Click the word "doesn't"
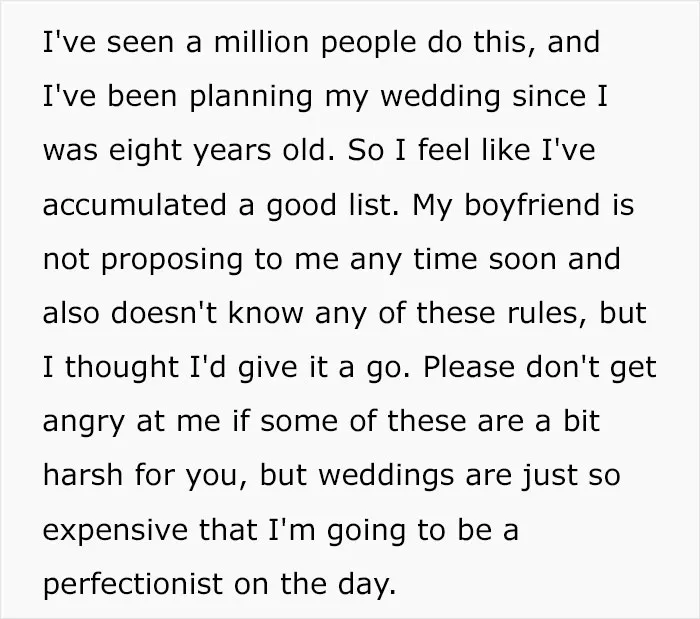The width and height of the screenshot is (700, 619). coord(164,313)
